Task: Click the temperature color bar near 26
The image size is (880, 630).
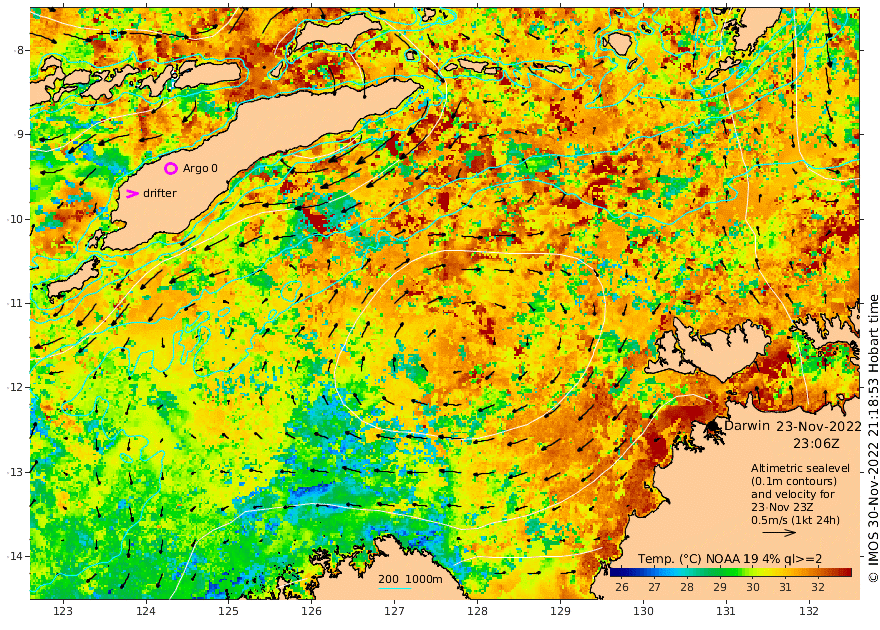Action: point(622,572)
